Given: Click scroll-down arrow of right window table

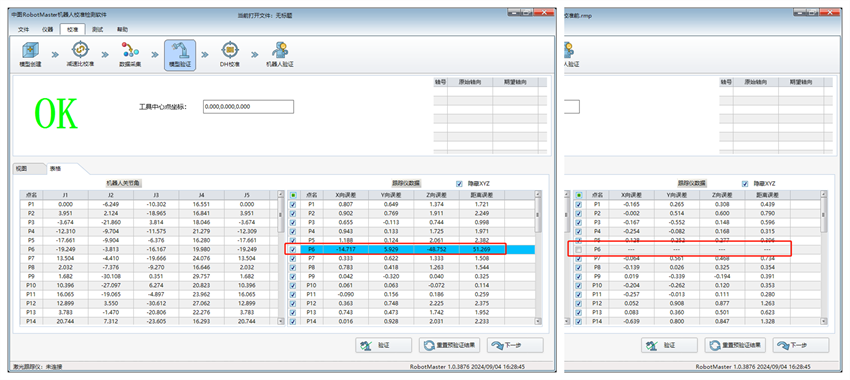Looking at the screenshot, I should click(x=824, y=321).
